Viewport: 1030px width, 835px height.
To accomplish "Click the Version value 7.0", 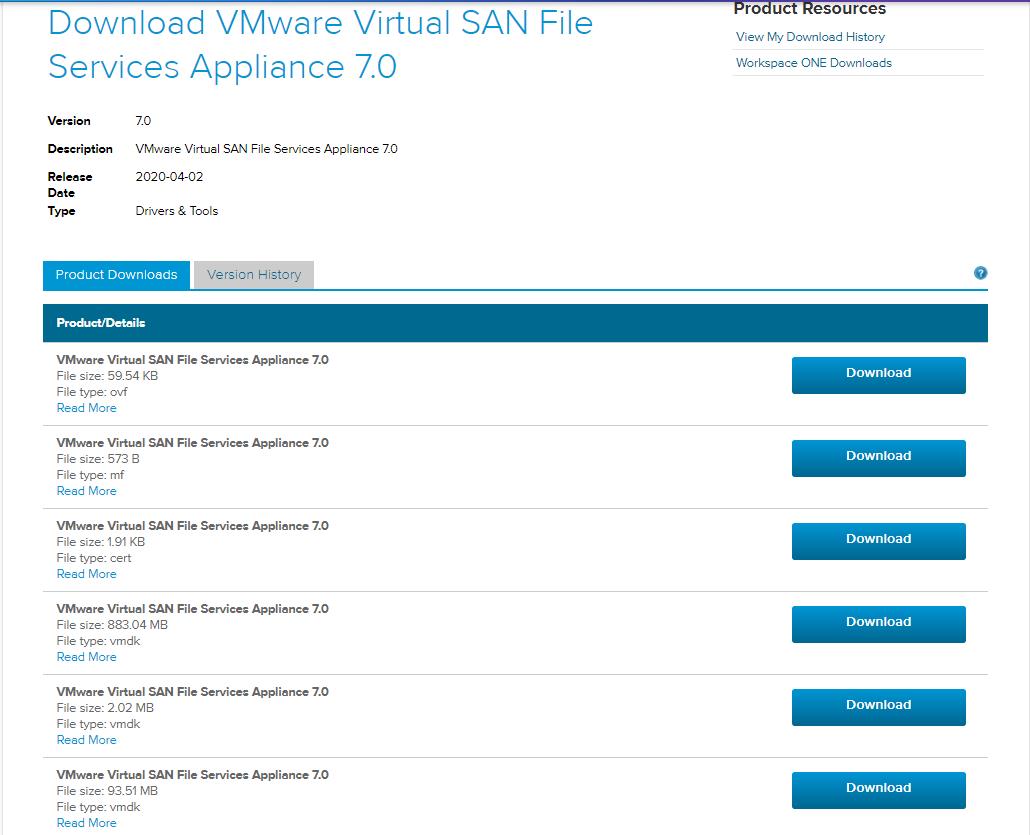I will [143, 121].
